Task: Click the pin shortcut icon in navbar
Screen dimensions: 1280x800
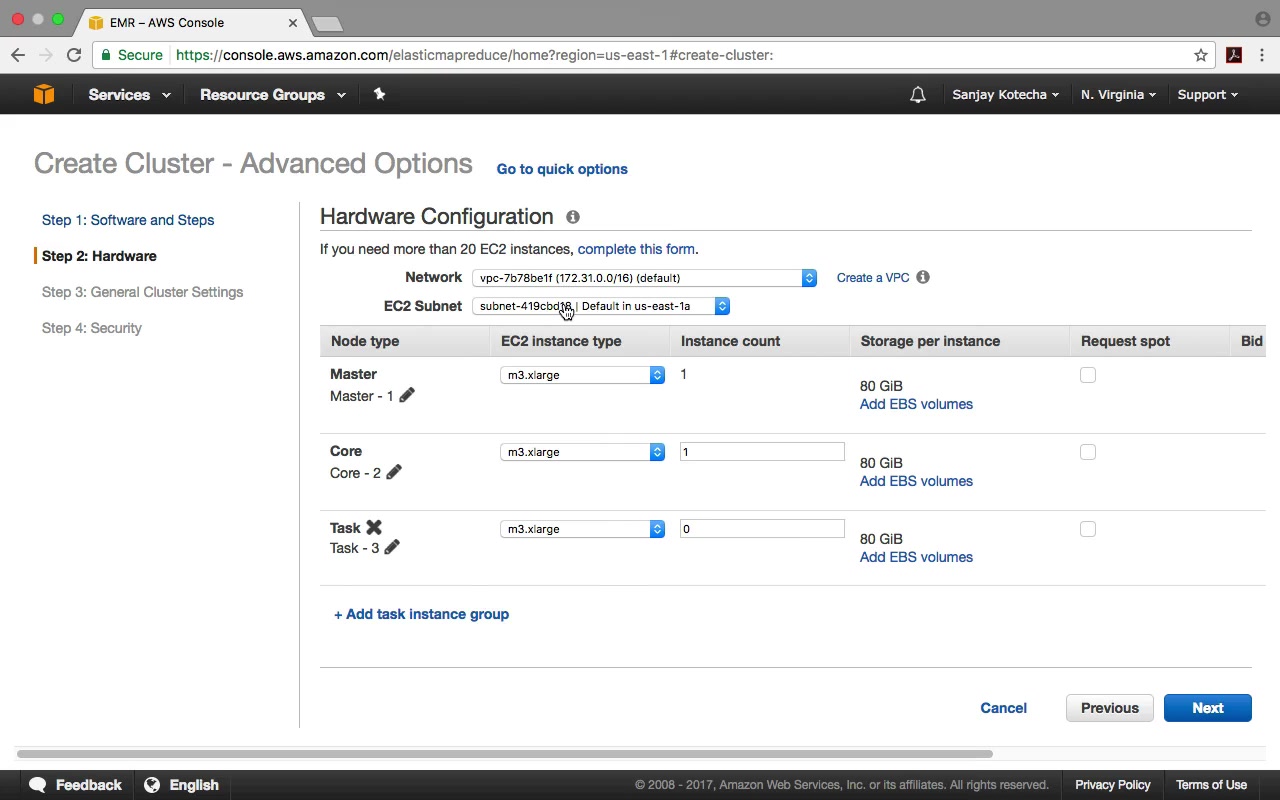Action: (379, 94)
